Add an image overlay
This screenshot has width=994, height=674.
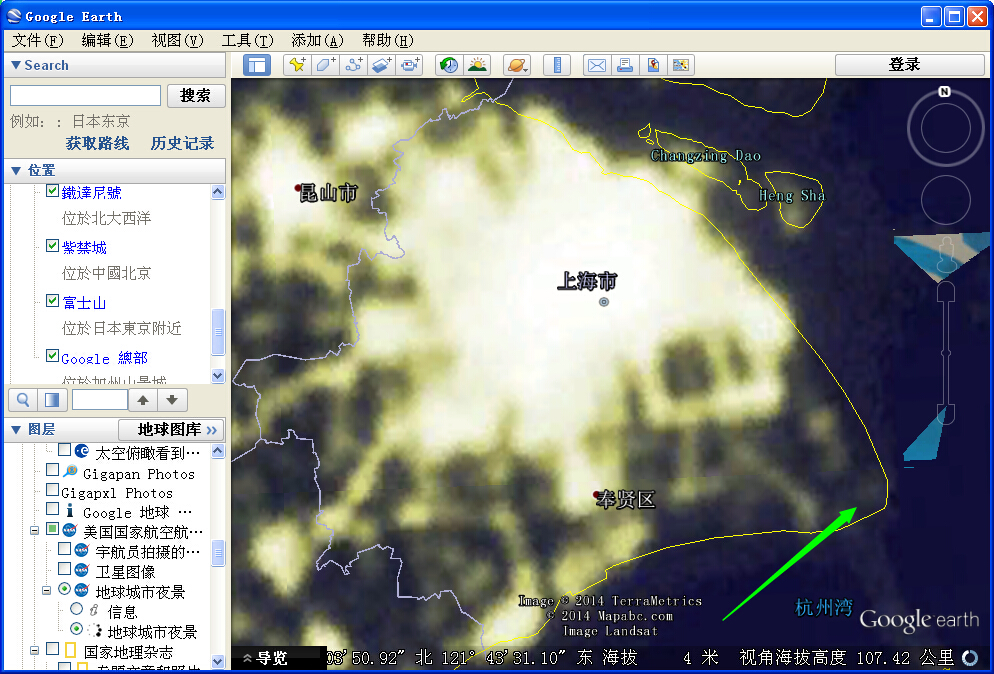pos(381,65)
